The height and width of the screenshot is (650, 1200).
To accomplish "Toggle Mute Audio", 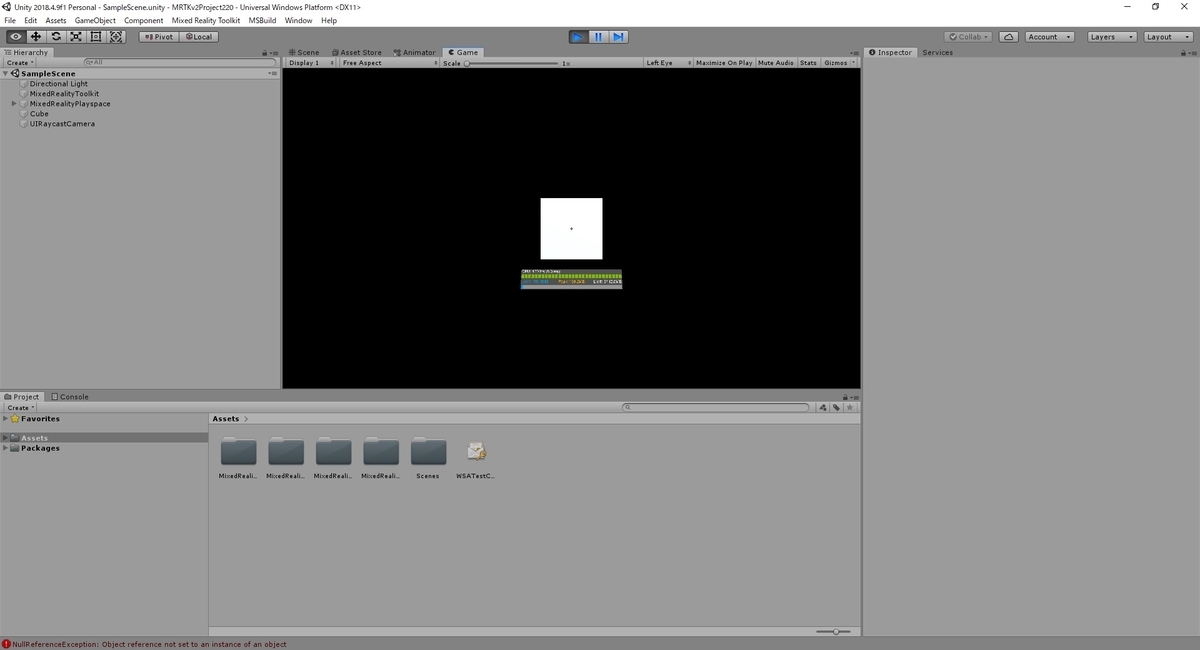I will click(x=776, y=63).
